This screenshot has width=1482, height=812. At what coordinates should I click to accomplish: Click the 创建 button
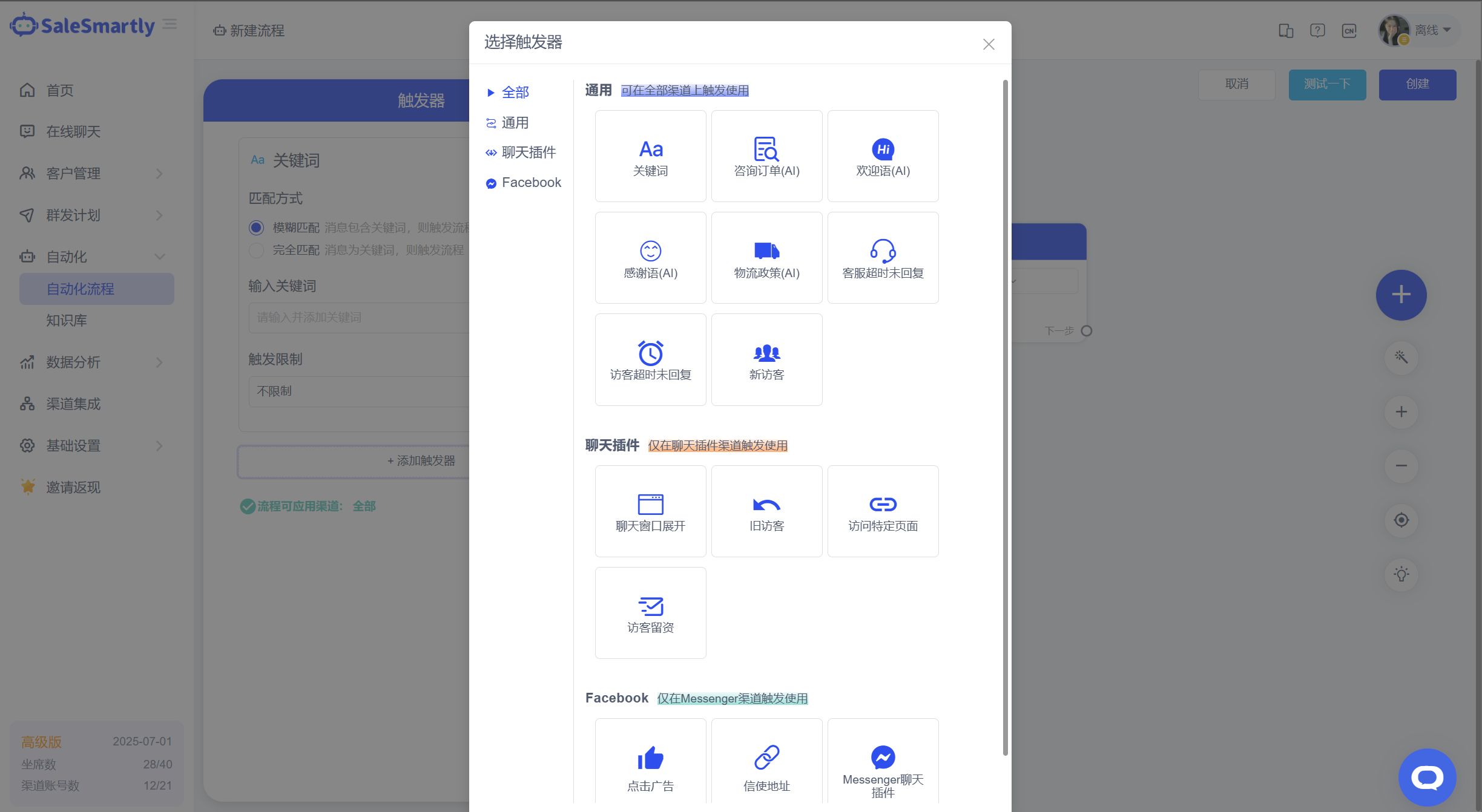tap(1417, 84)
